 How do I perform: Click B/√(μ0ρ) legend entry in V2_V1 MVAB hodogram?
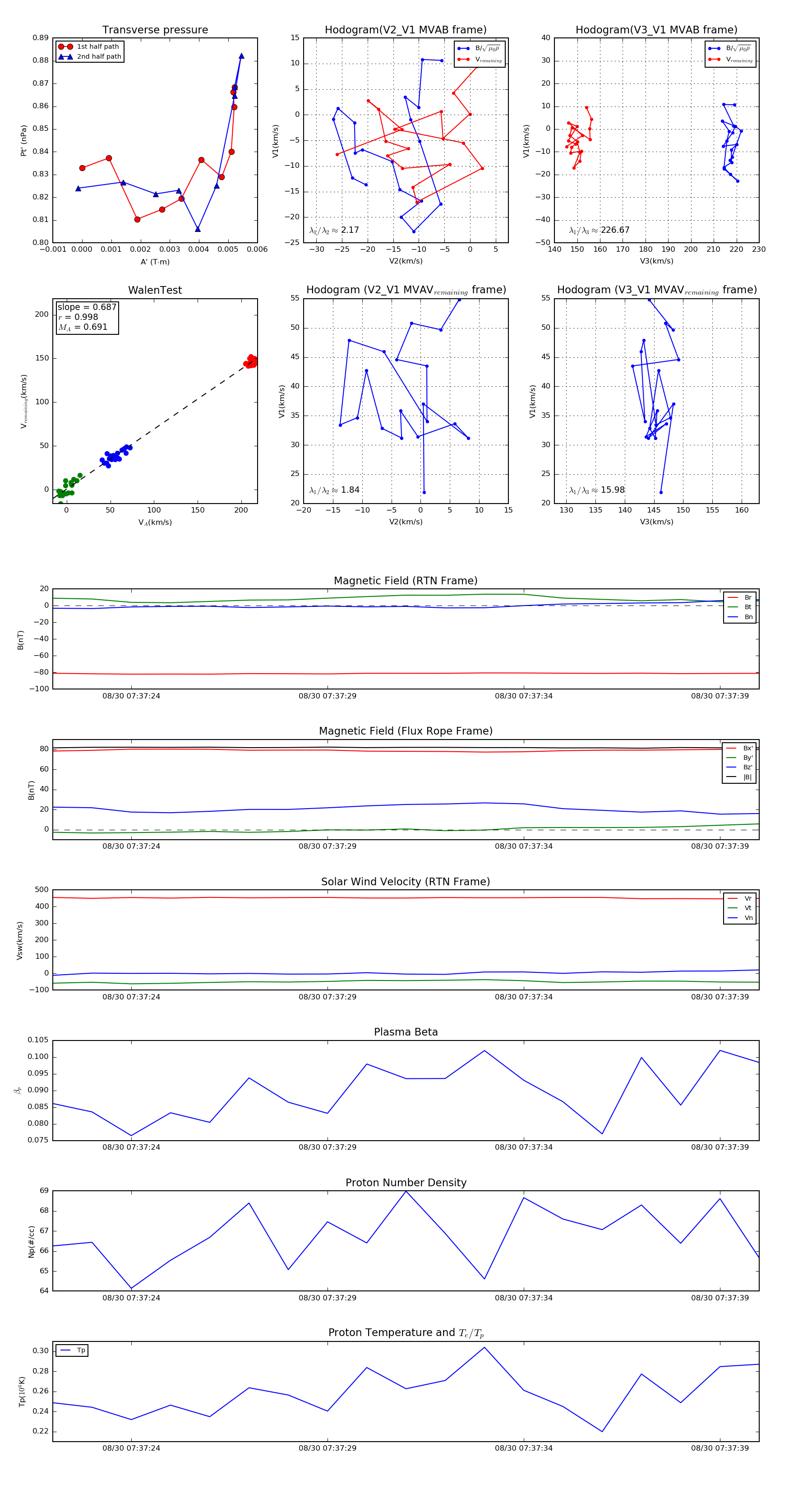coord(479,49)
